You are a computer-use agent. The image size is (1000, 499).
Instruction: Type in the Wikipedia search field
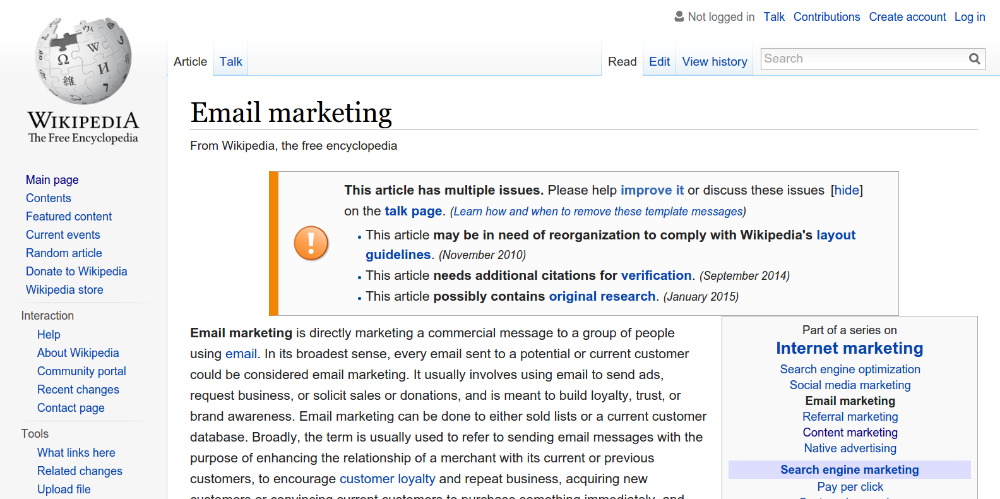pos(862,59)
